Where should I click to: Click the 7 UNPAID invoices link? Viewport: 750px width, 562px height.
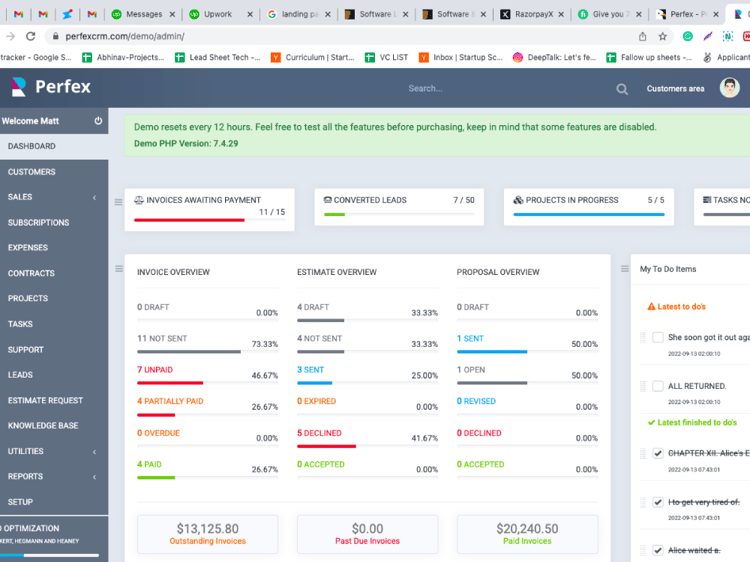(x=155, y=370)
